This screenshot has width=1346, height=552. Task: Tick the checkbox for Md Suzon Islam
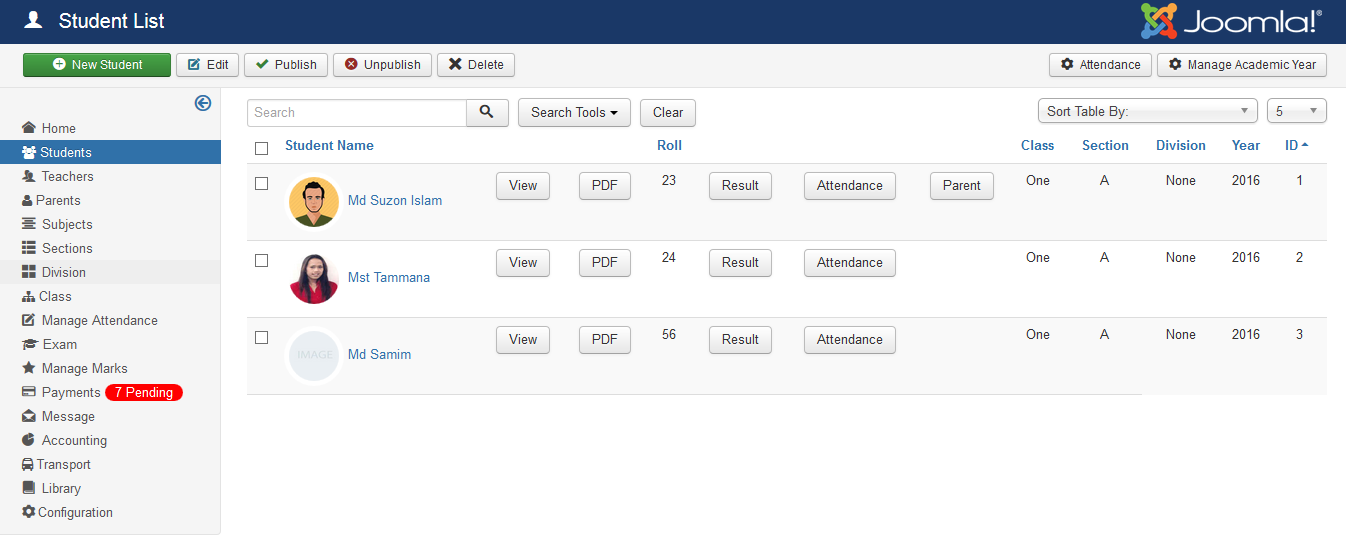point(262,184)
